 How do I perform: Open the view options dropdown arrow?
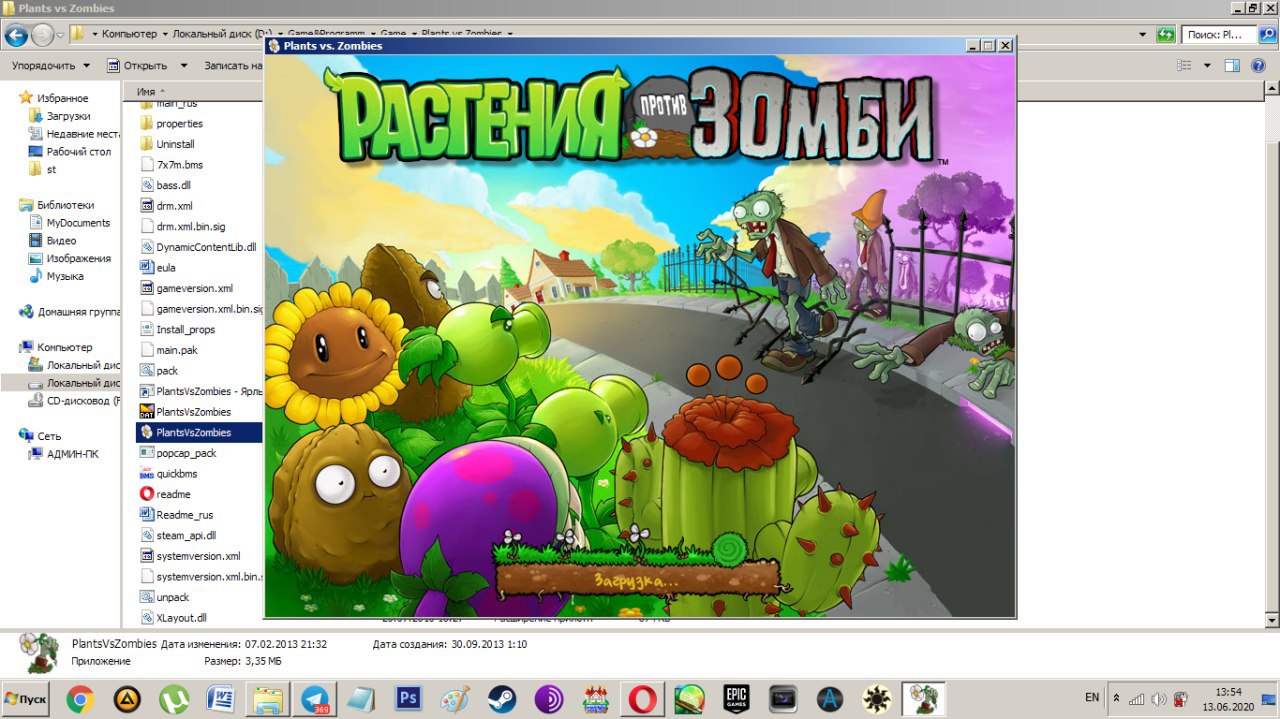tap(1207, 66)
